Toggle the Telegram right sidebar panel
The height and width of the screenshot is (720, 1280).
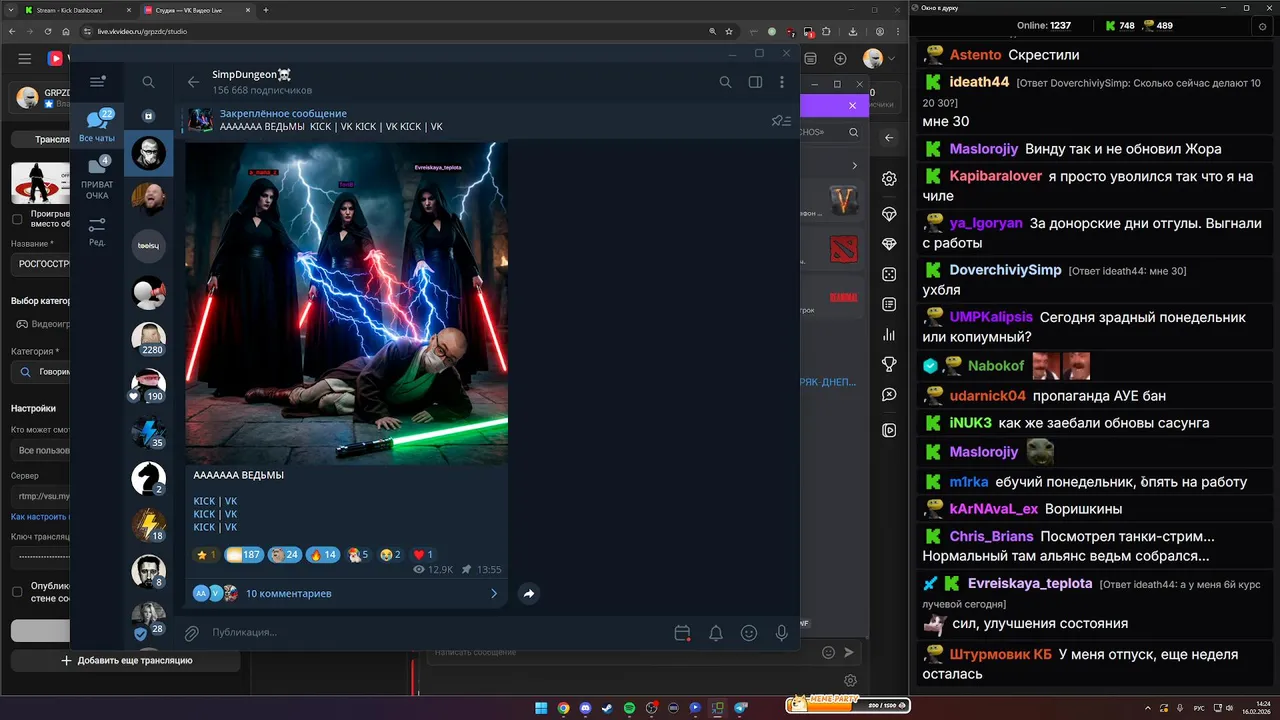[755, 82]
